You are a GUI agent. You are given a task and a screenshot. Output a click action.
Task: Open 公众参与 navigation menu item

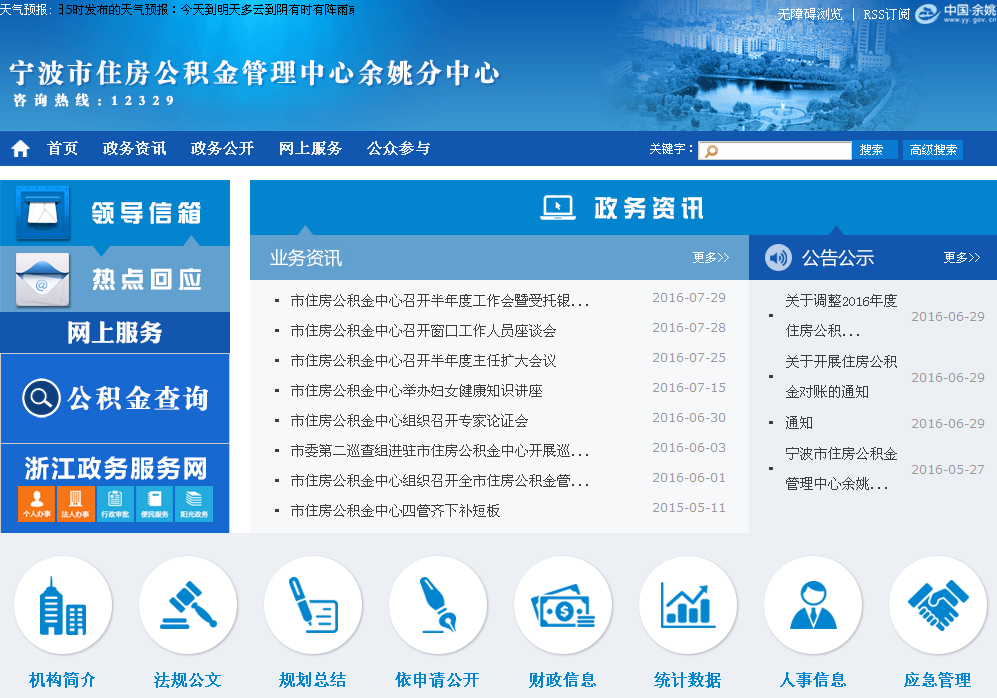pyautogui.click(x=399, y=149)
